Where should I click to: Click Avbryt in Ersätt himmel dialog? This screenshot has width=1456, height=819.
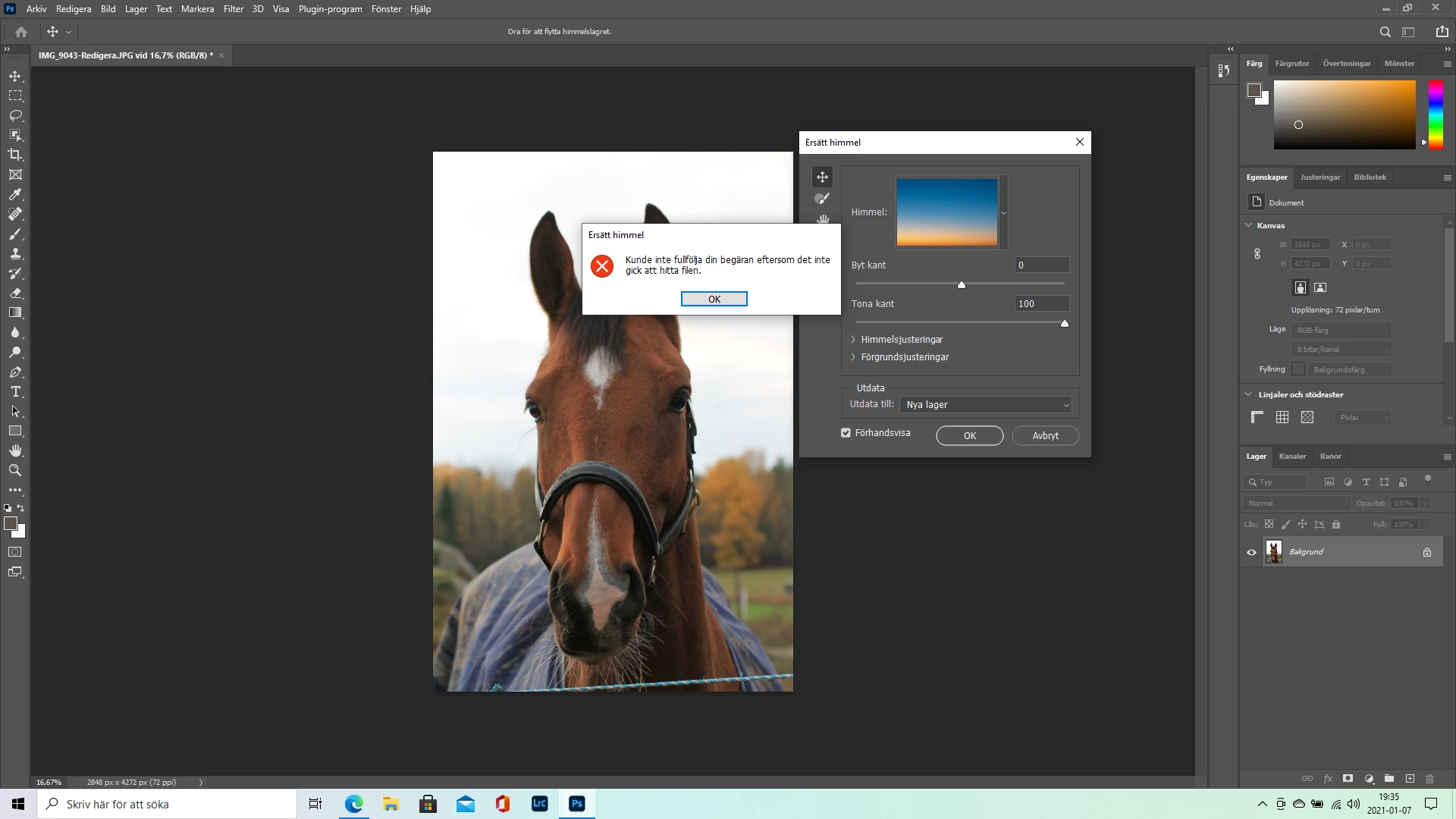(x=1045, y=436)
